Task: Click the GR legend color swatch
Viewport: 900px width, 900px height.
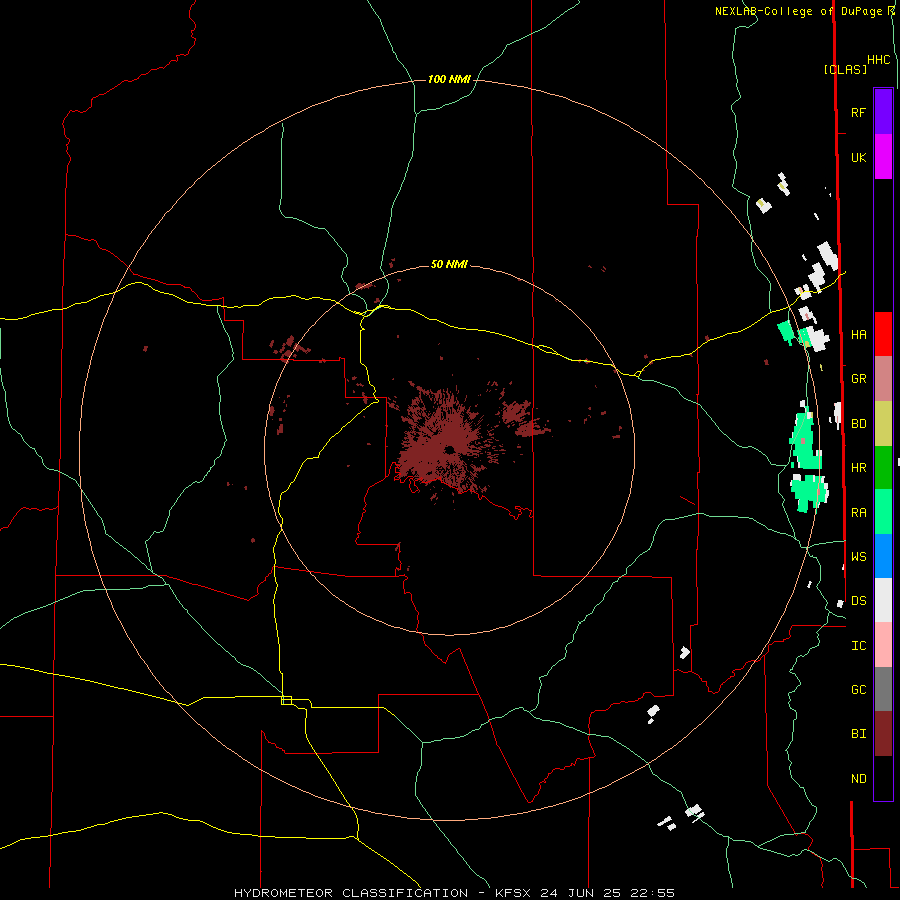Action: 883,379
